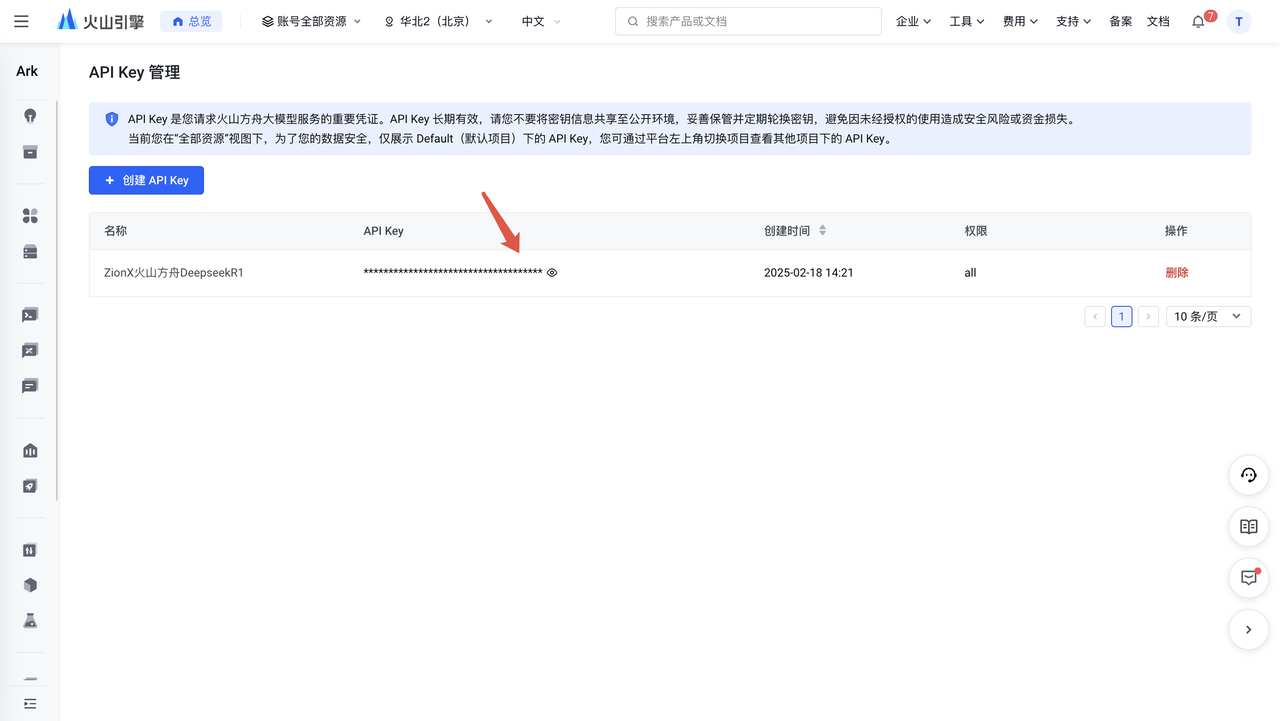Click 创建 API Key button
This screenshot has width=1280, height=721.
pos(146,180)
